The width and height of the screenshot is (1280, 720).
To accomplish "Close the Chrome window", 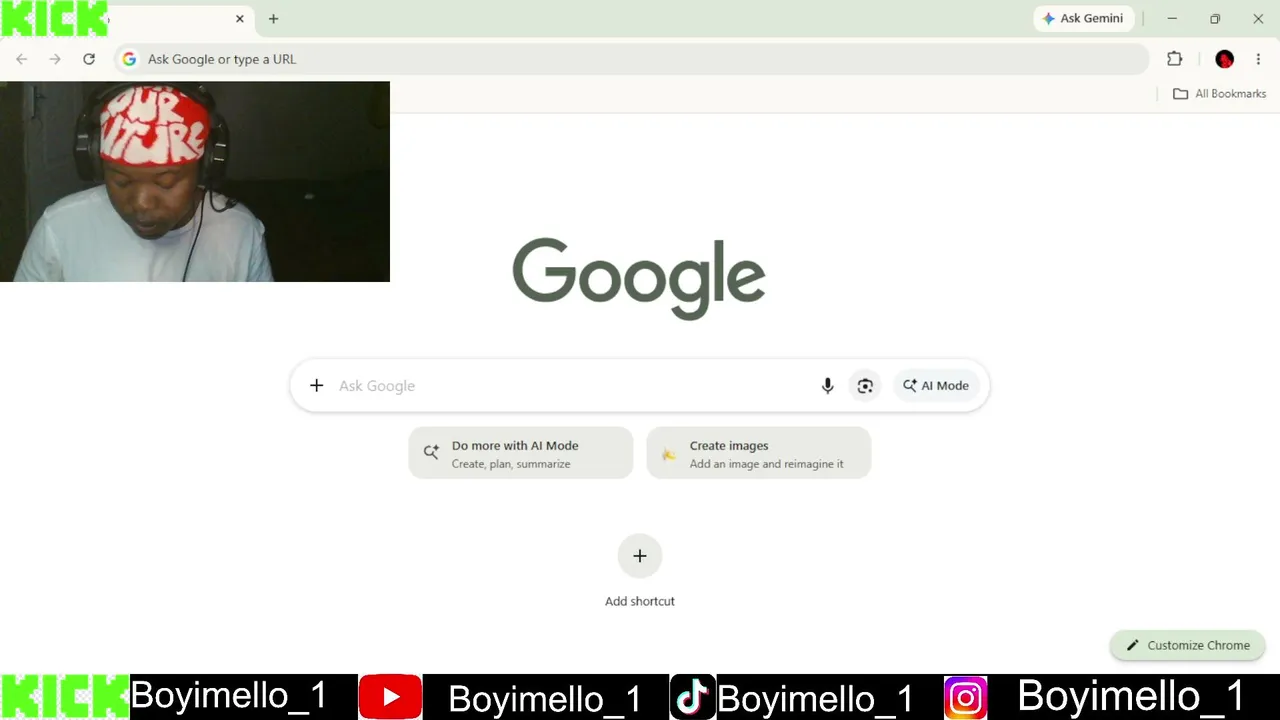I will pos(1258,19).
